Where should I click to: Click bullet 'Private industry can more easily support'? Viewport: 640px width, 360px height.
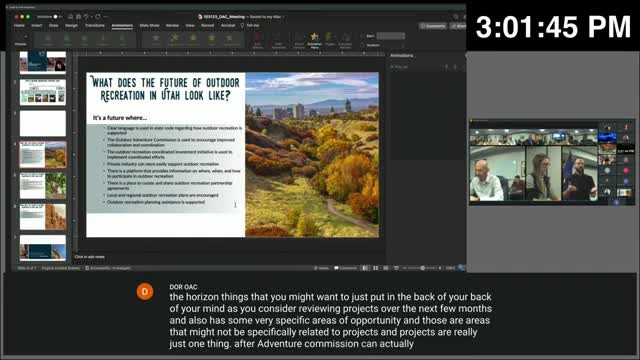point(163,164)
